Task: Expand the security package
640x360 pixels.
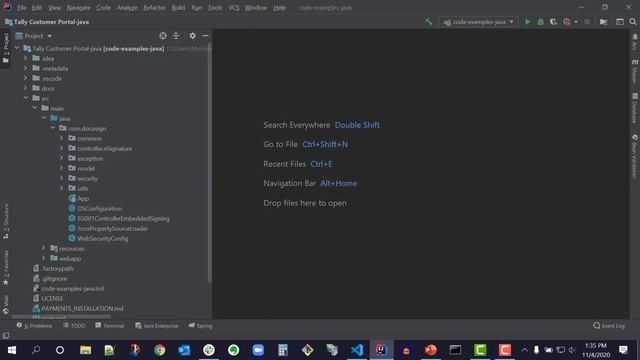Action: point(62,178)
